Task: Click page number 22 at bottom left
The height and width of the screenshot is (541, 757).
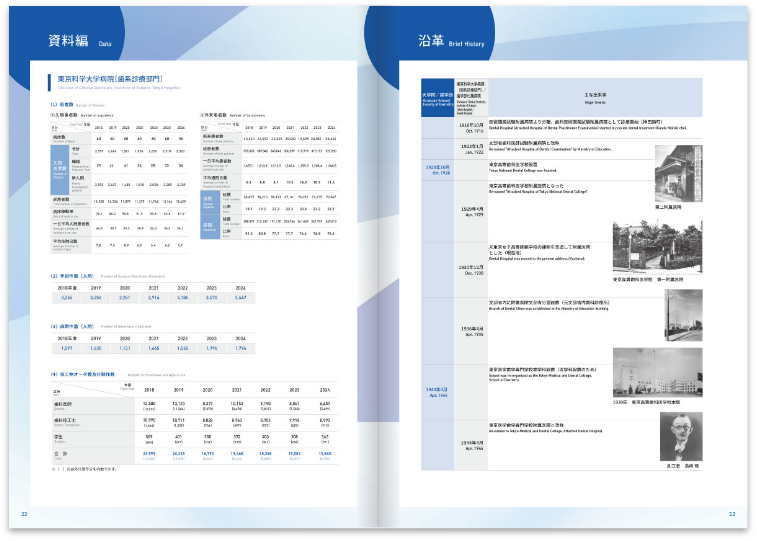Action: coord(25,514)
